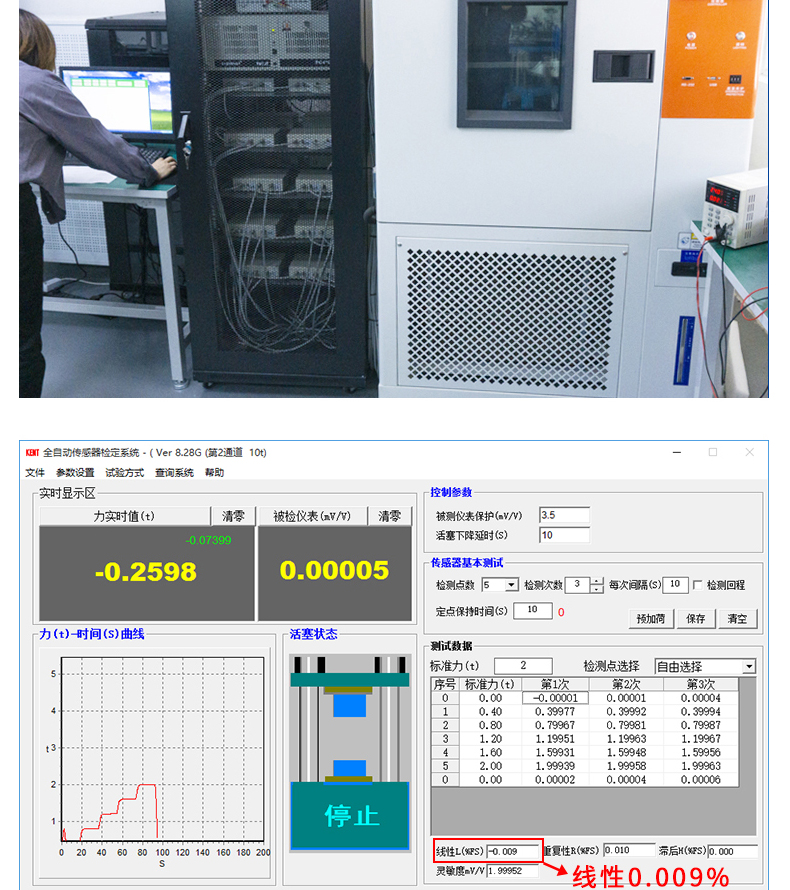Open the 检测点选择 自由选择 dropdown
The image size is (790, 890).
point(748,666)
